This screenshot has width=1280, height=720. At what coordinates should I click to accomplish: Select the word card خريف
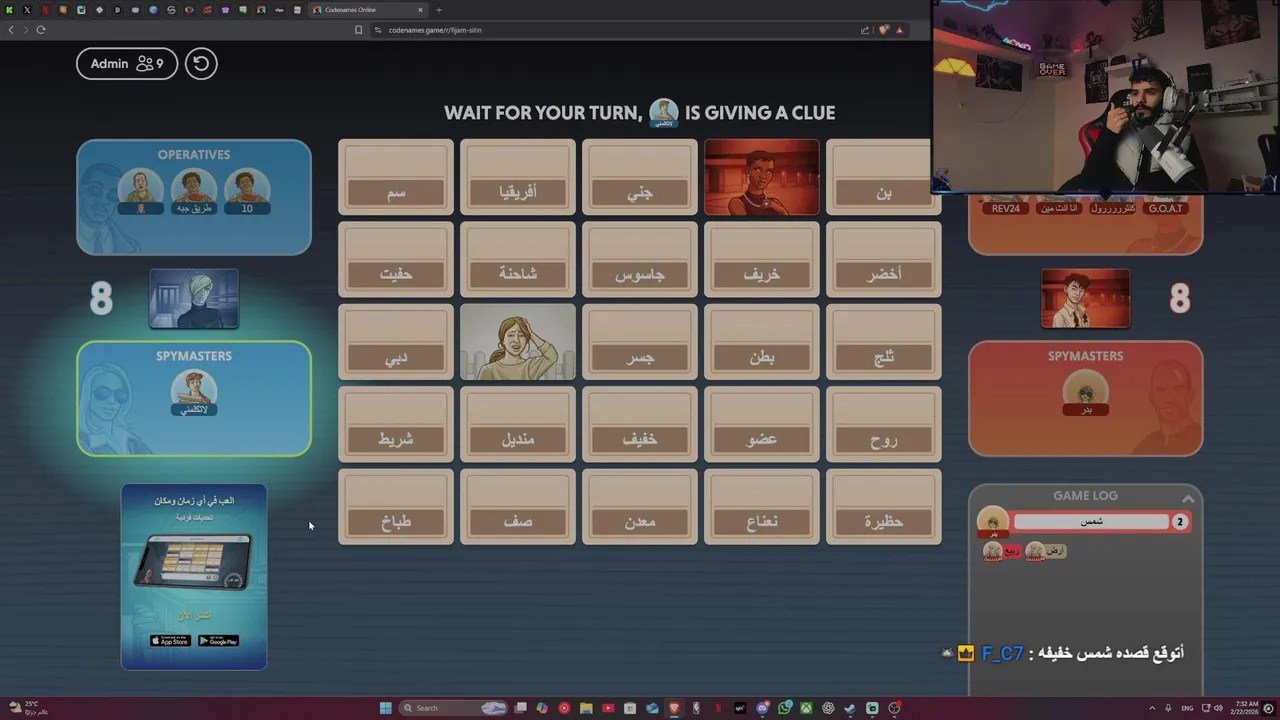762,259
